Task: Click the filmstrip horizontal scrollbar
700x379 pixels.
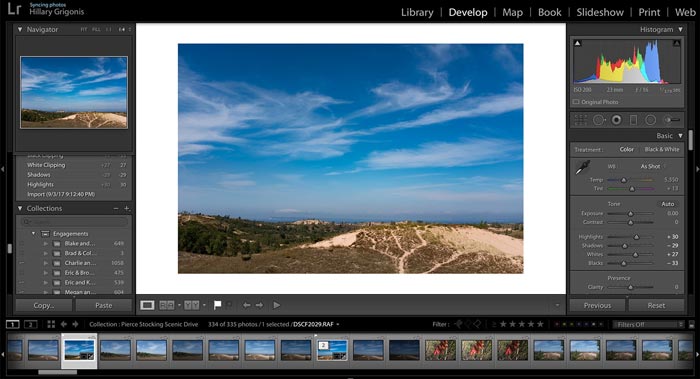Action: pos(58,372)
